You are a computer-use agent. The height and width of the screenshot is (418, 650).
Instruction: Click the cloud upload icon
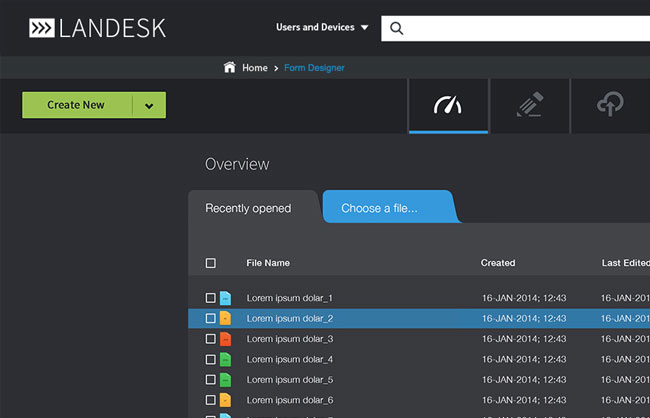pos(609,105)
